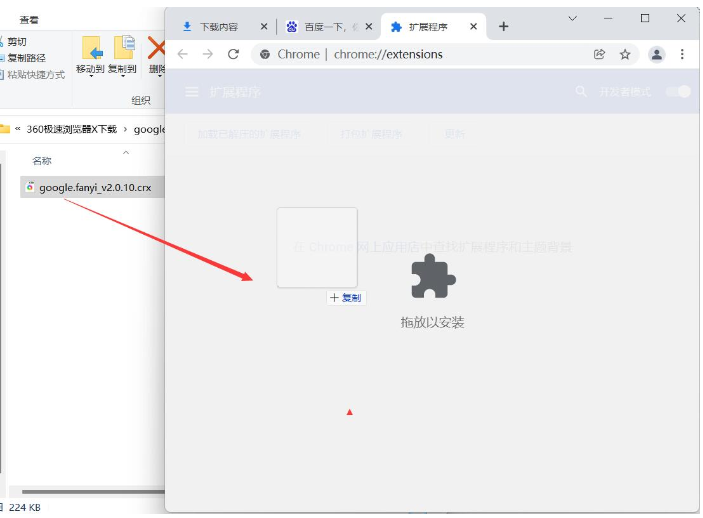Click the Chrome back arrow
The image size is (703, 518).
point(183,54)
